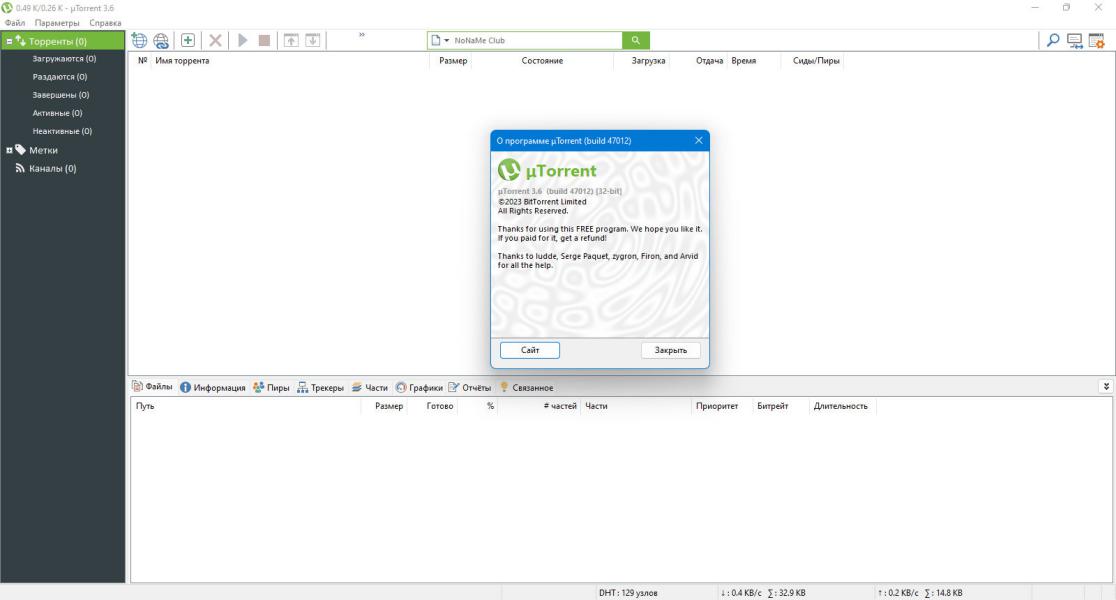Click the µTorrent title bar app icon
This screenshot has height=600, width=1116.
coord(7,8)
